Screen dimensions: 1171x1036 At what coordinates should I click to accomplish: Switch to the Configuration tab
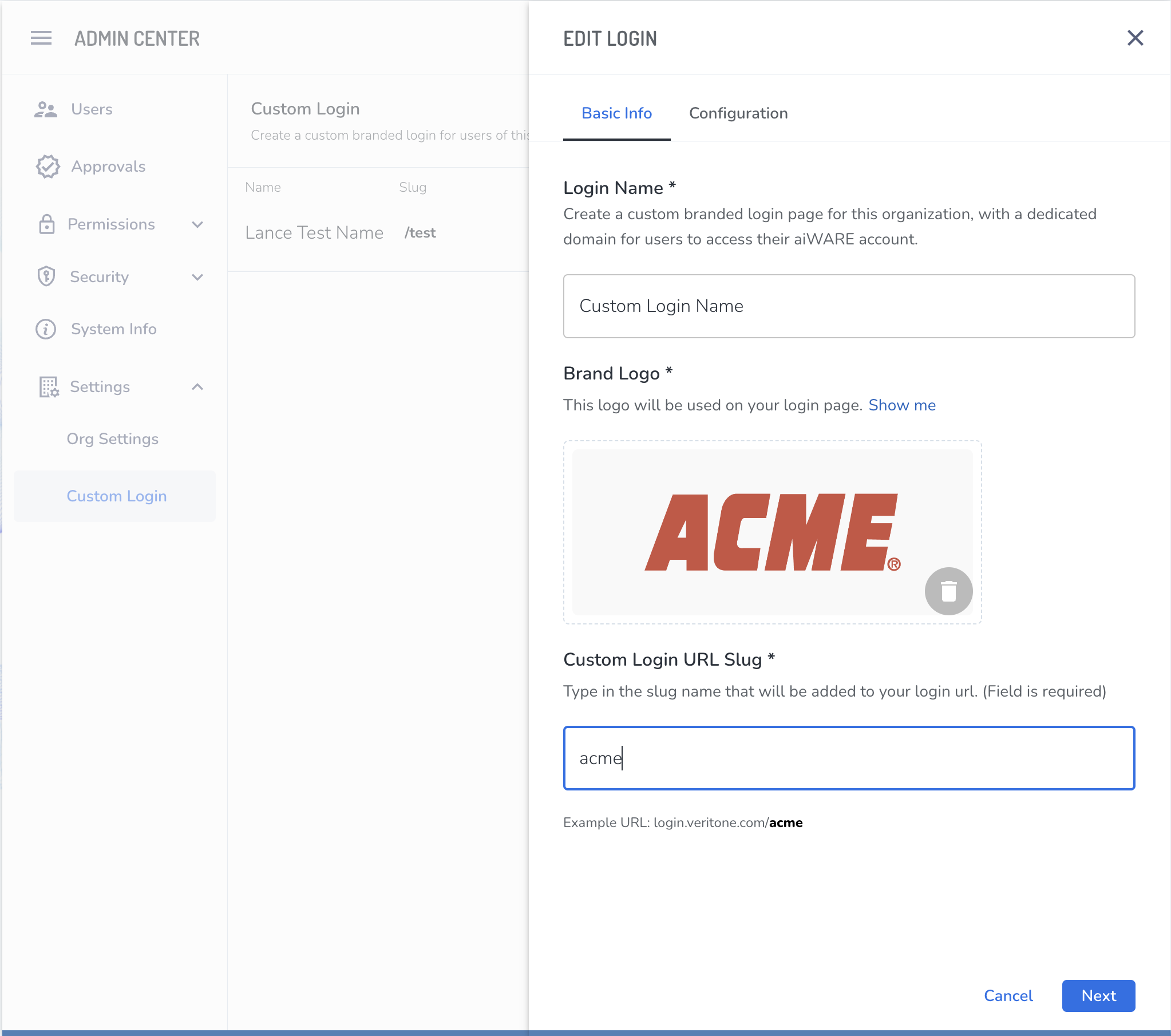738,113
